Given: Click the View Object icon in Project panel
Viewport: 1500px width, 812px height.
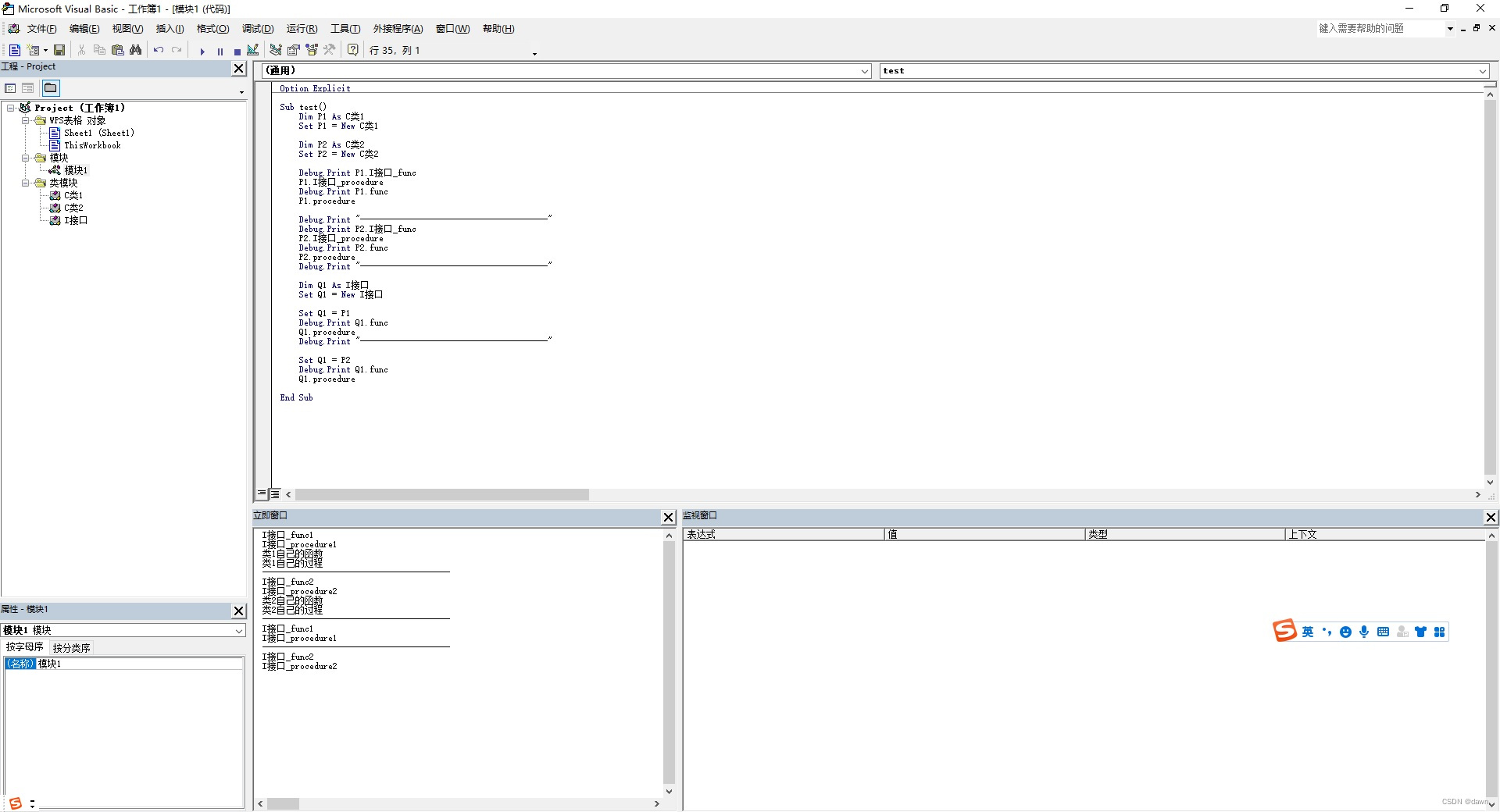Looking at the screenshot, I should click(x=28, y=88).
